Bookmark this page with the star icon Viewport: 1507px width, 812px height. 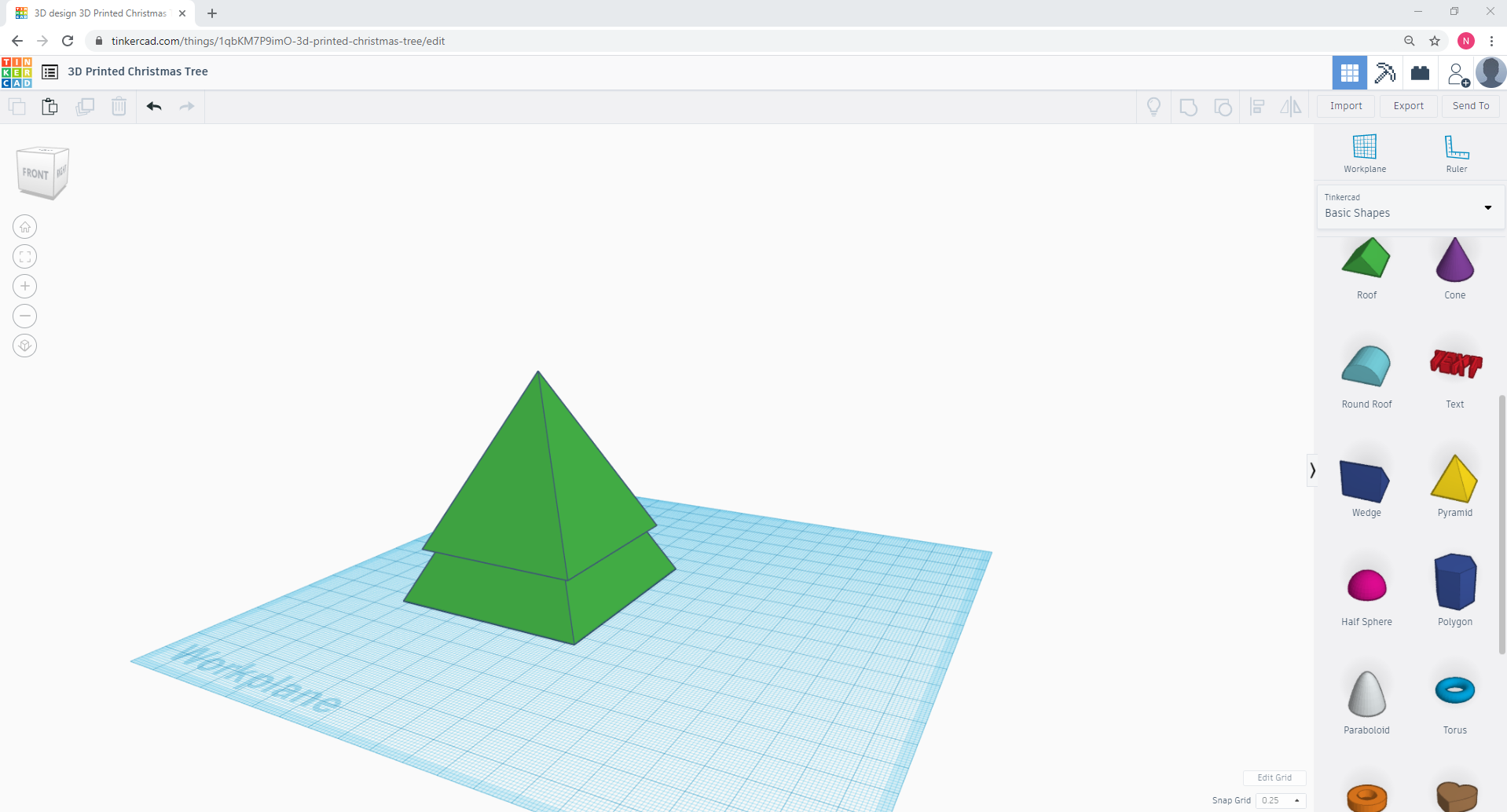[x=1435, y=41]
